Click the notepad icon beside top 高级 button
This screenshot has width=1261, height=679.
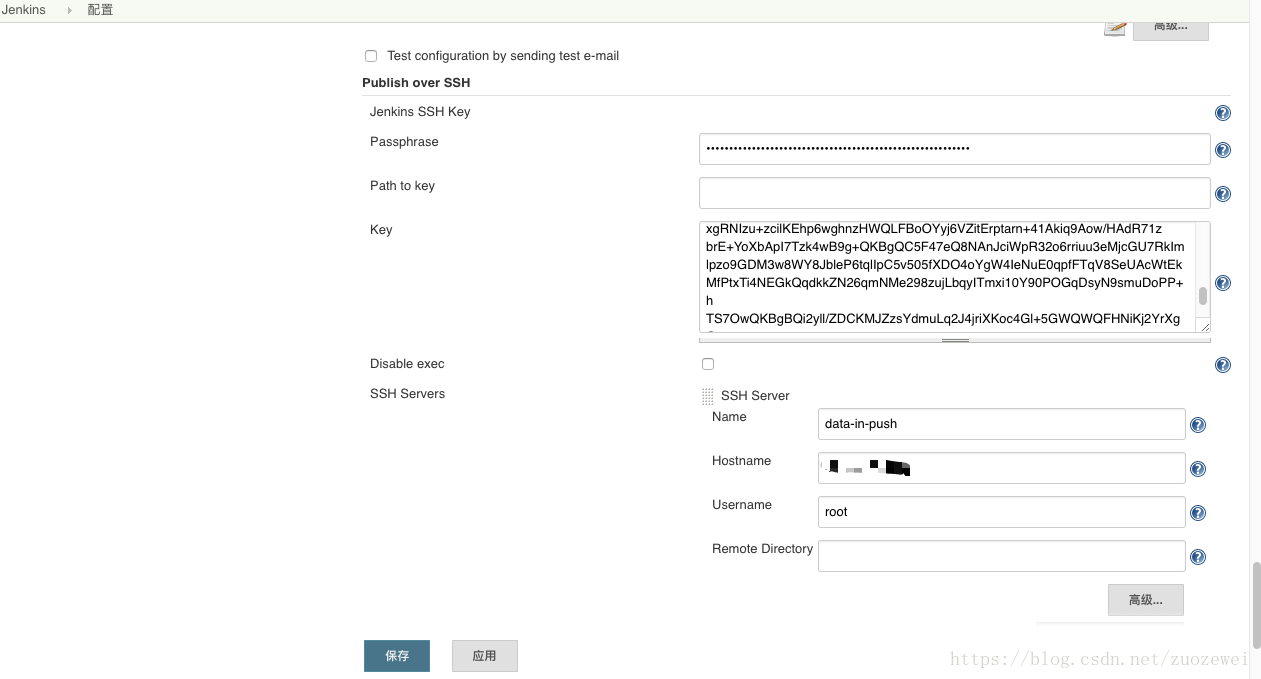coord(1115,27)
